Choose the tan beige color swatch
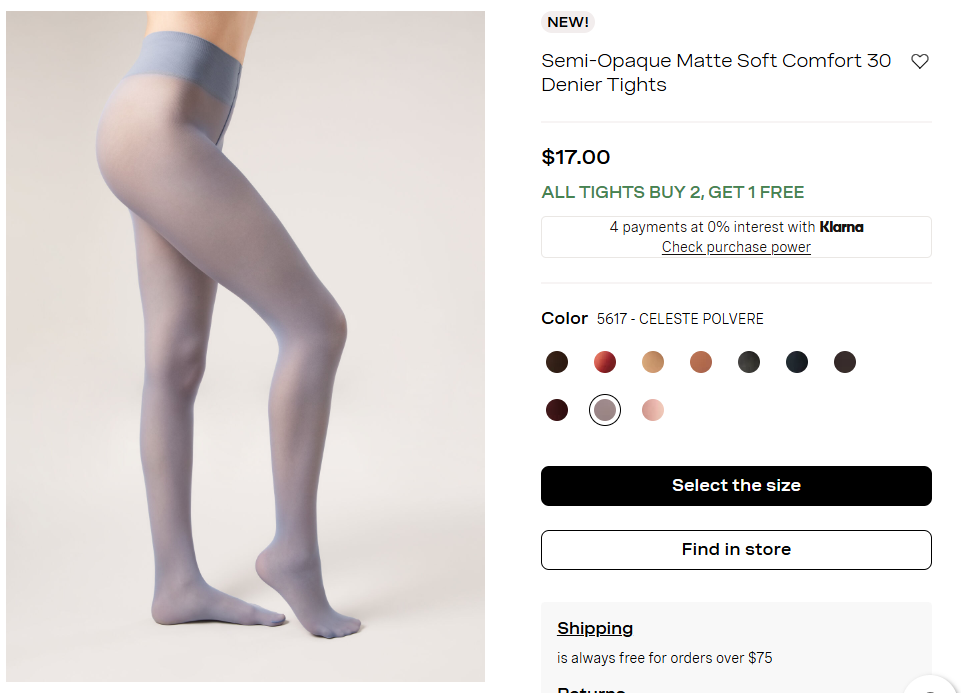 (x=653, y=362)
